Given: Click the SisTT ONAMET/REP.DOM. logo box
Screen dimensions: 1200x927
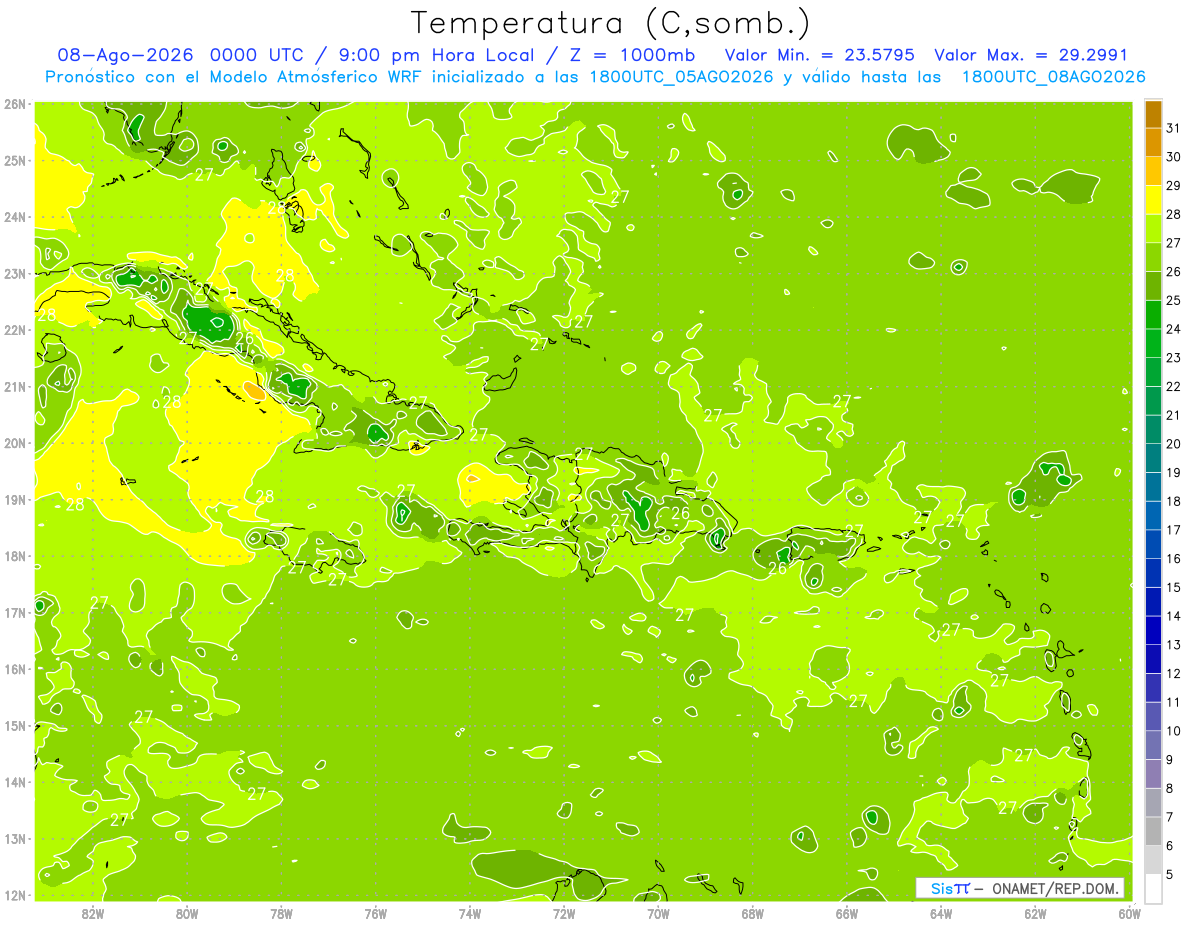Looking at the screenshot, I should coord(1020,888).
